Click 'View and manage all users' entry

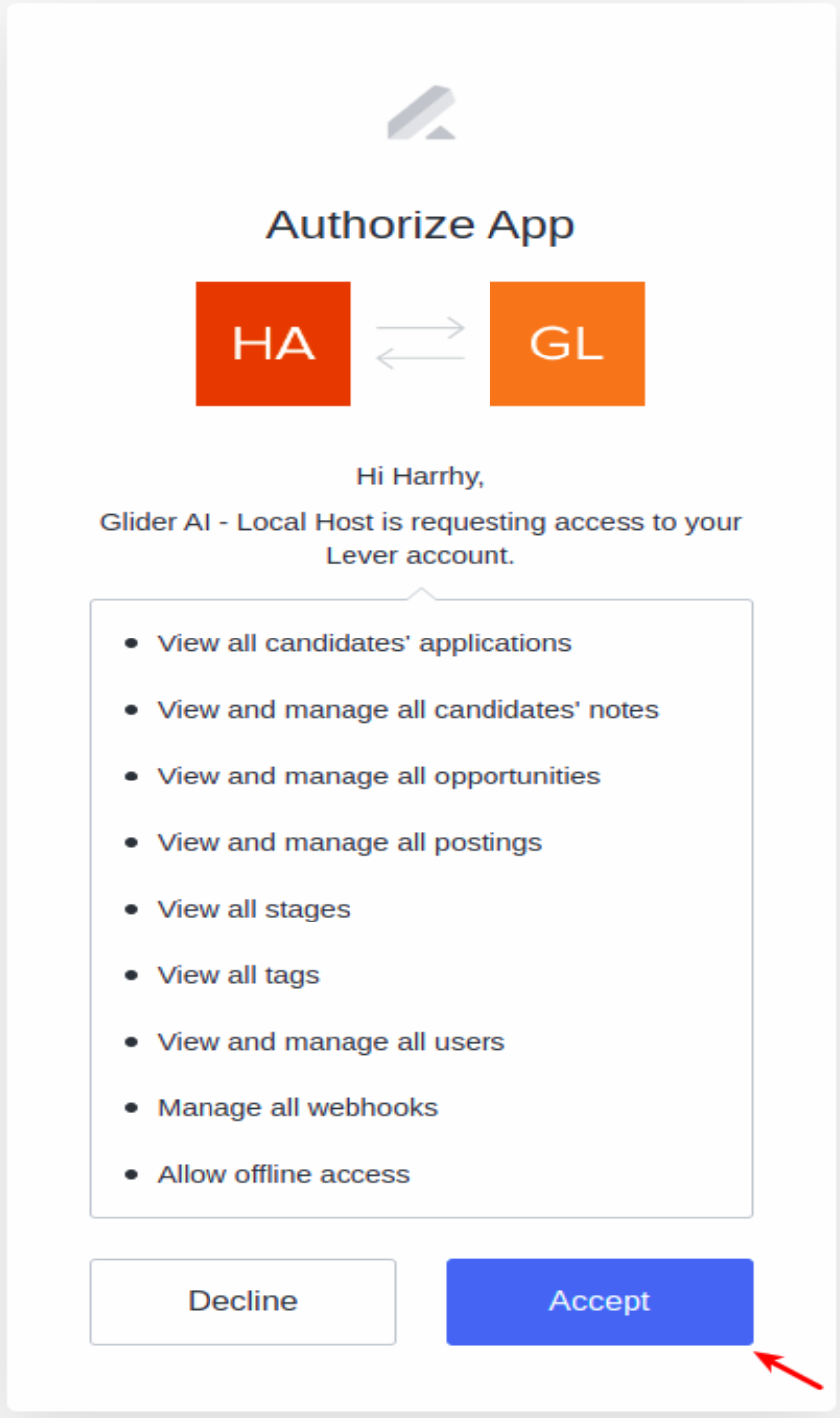(331, 1042)
